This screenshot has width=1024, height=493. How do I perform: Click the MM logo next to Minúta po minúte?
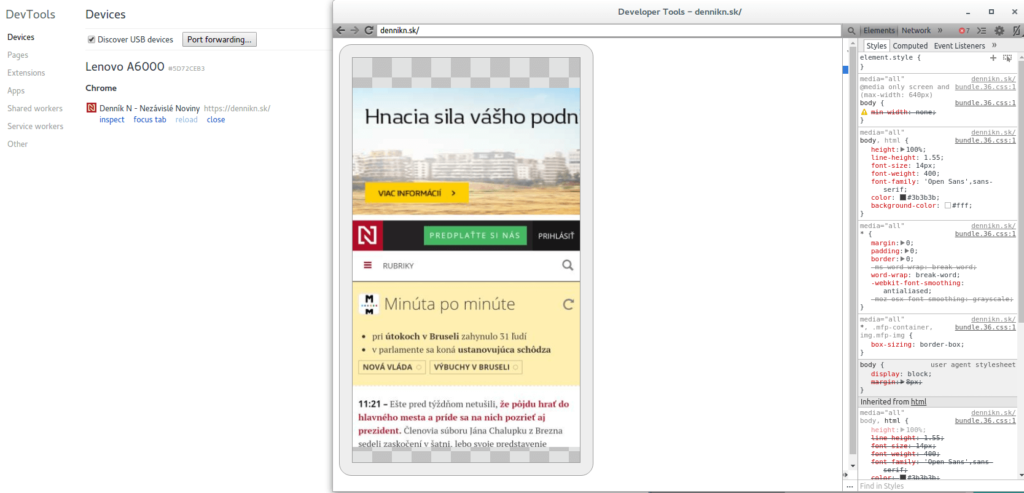pos(368,304)
